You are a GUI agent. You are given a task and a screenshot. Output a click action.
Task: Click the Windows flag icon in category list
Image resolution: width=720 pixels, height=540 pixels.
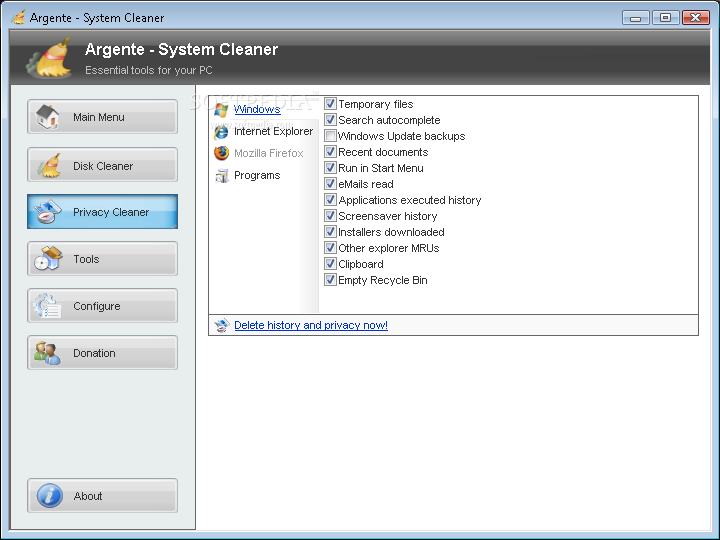point(221,110)
